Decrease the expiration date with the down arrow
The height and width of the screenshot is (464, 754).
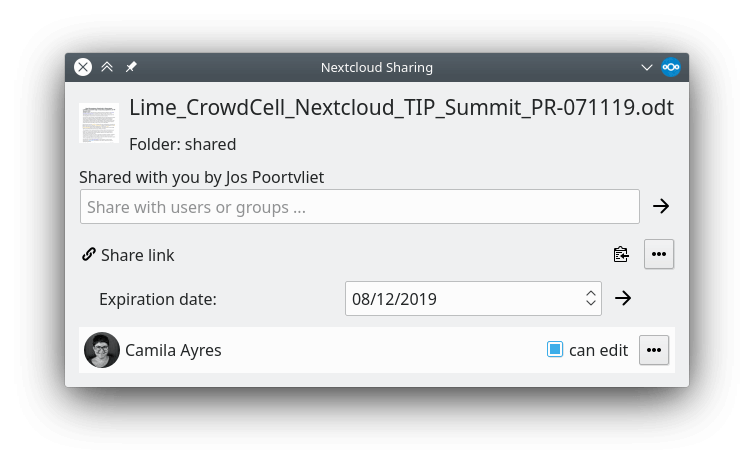[591, 304]
